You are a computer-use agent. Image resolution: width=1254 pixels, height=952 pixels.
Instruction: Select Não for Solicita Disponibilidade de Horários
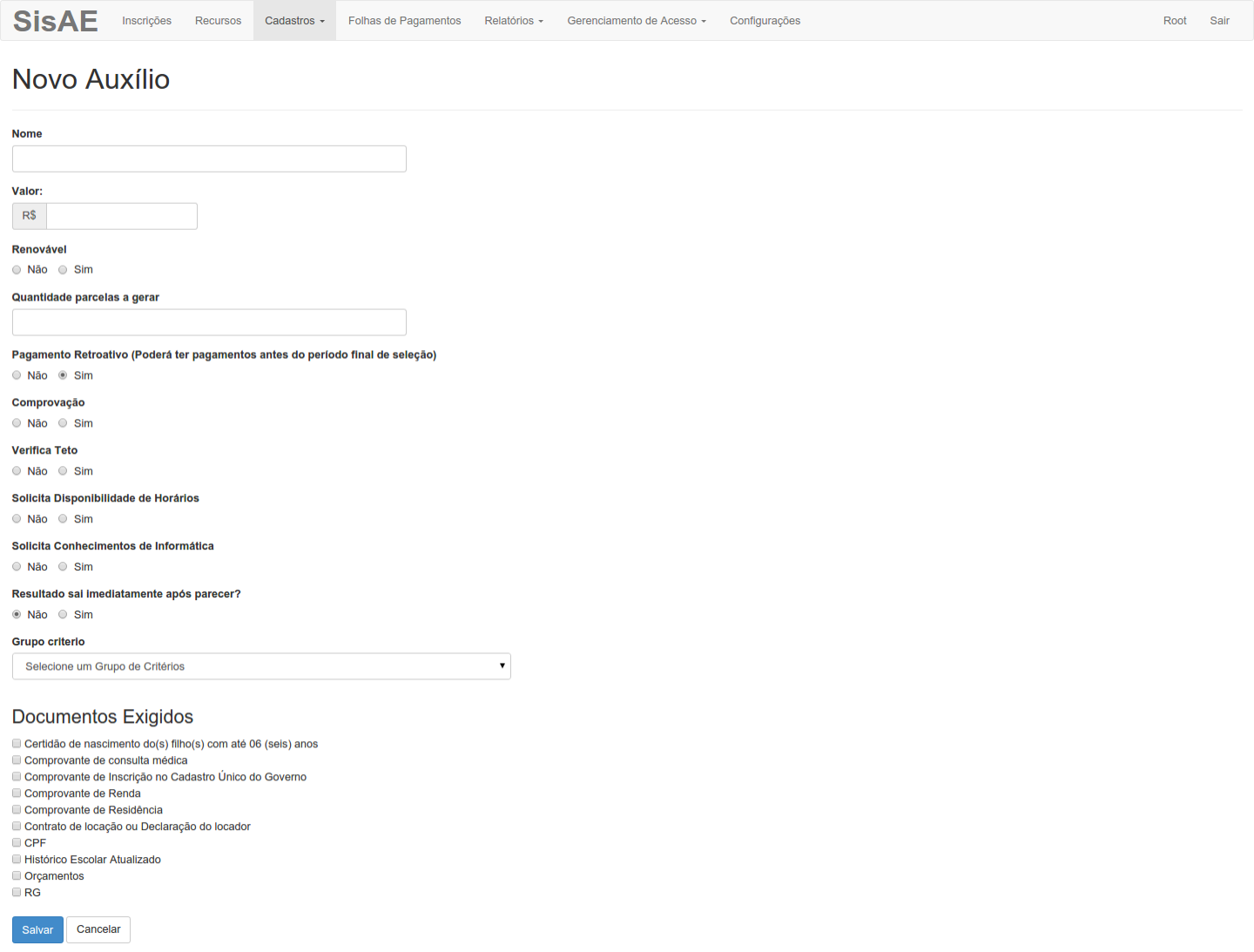point(17,519)
